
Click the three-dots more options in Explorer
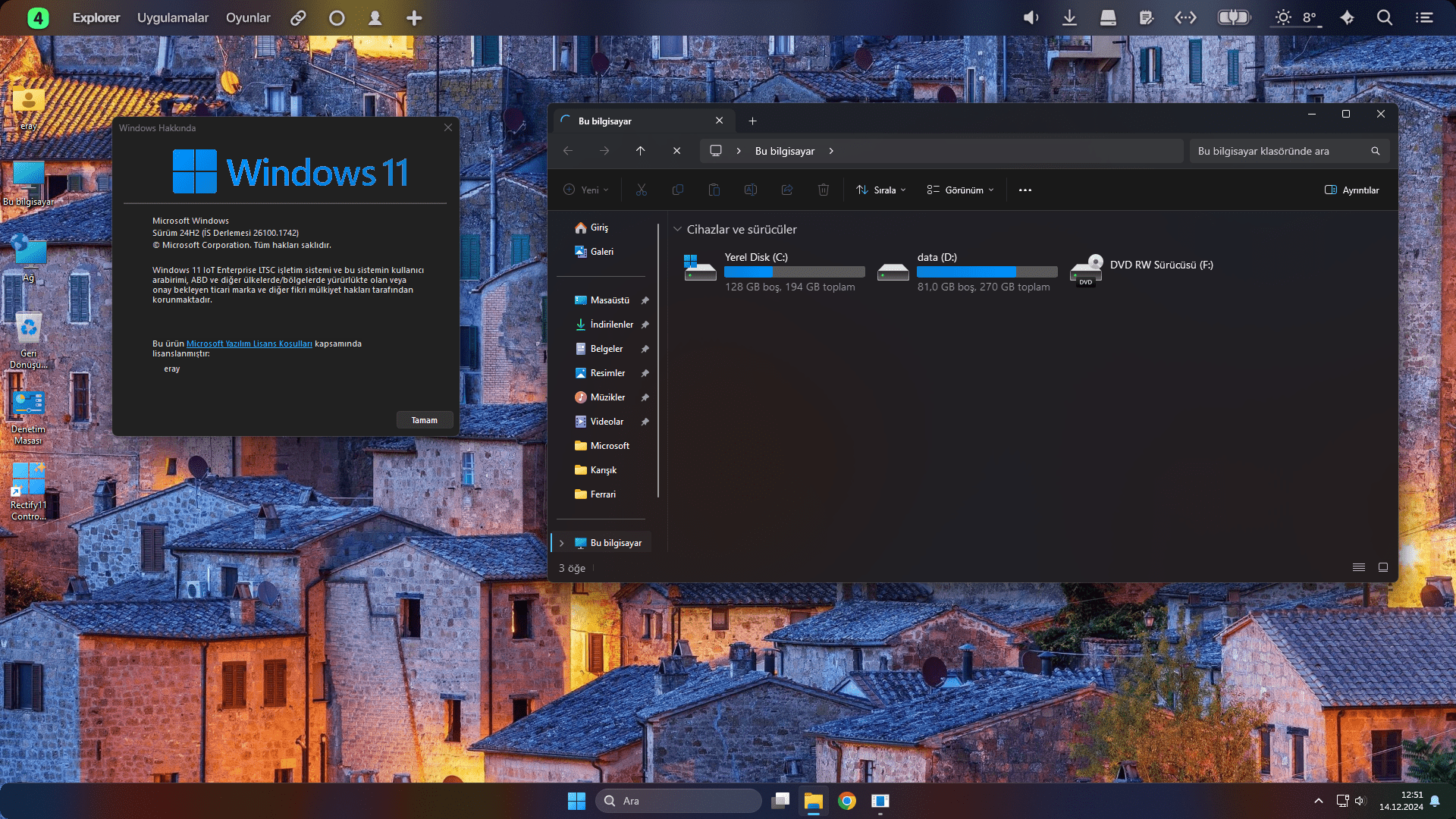(1025, 190)
